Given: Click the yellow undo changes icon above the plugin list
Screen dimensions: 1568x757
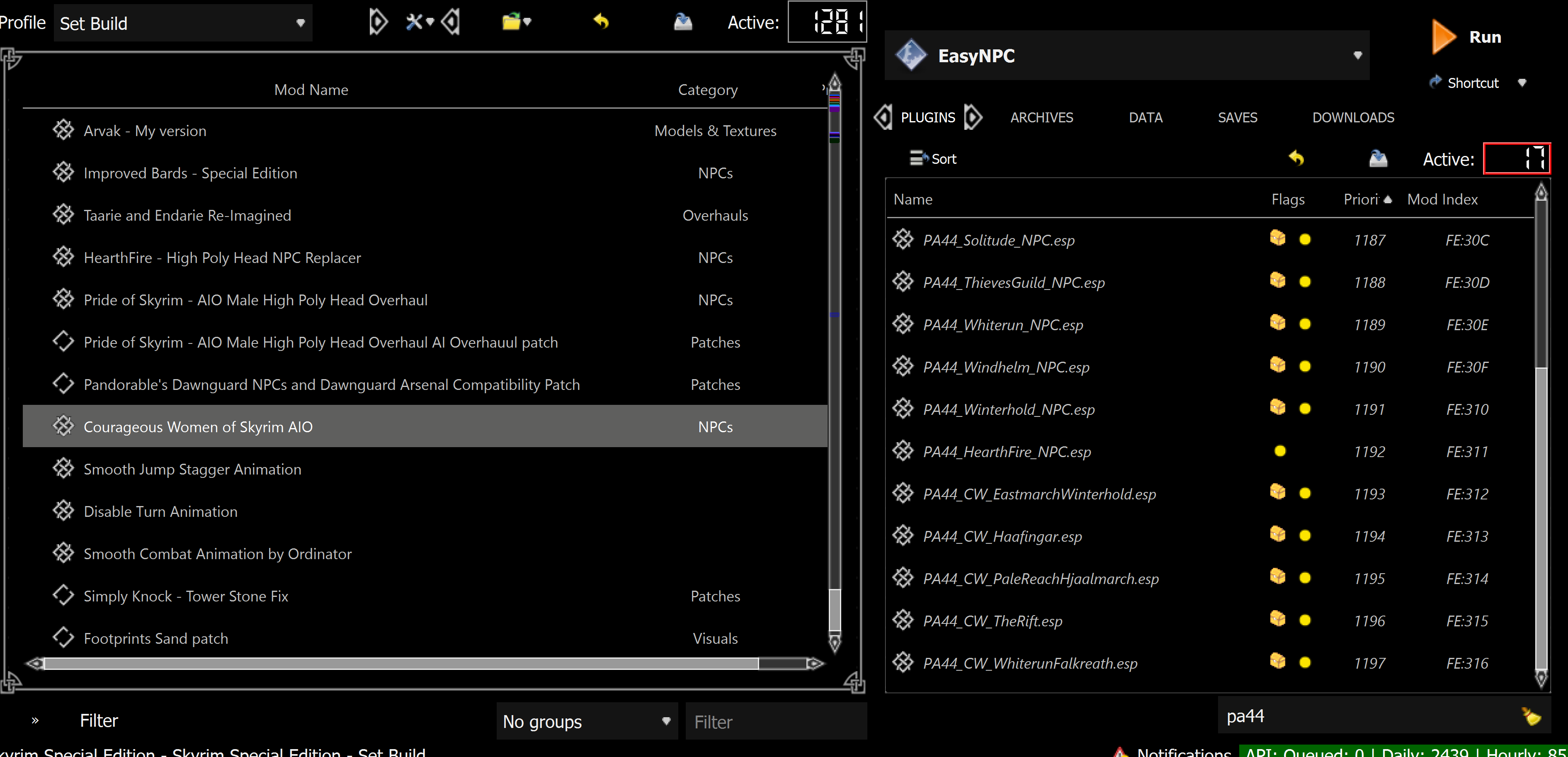Looking at the screenshot, I should (1296, 158).
